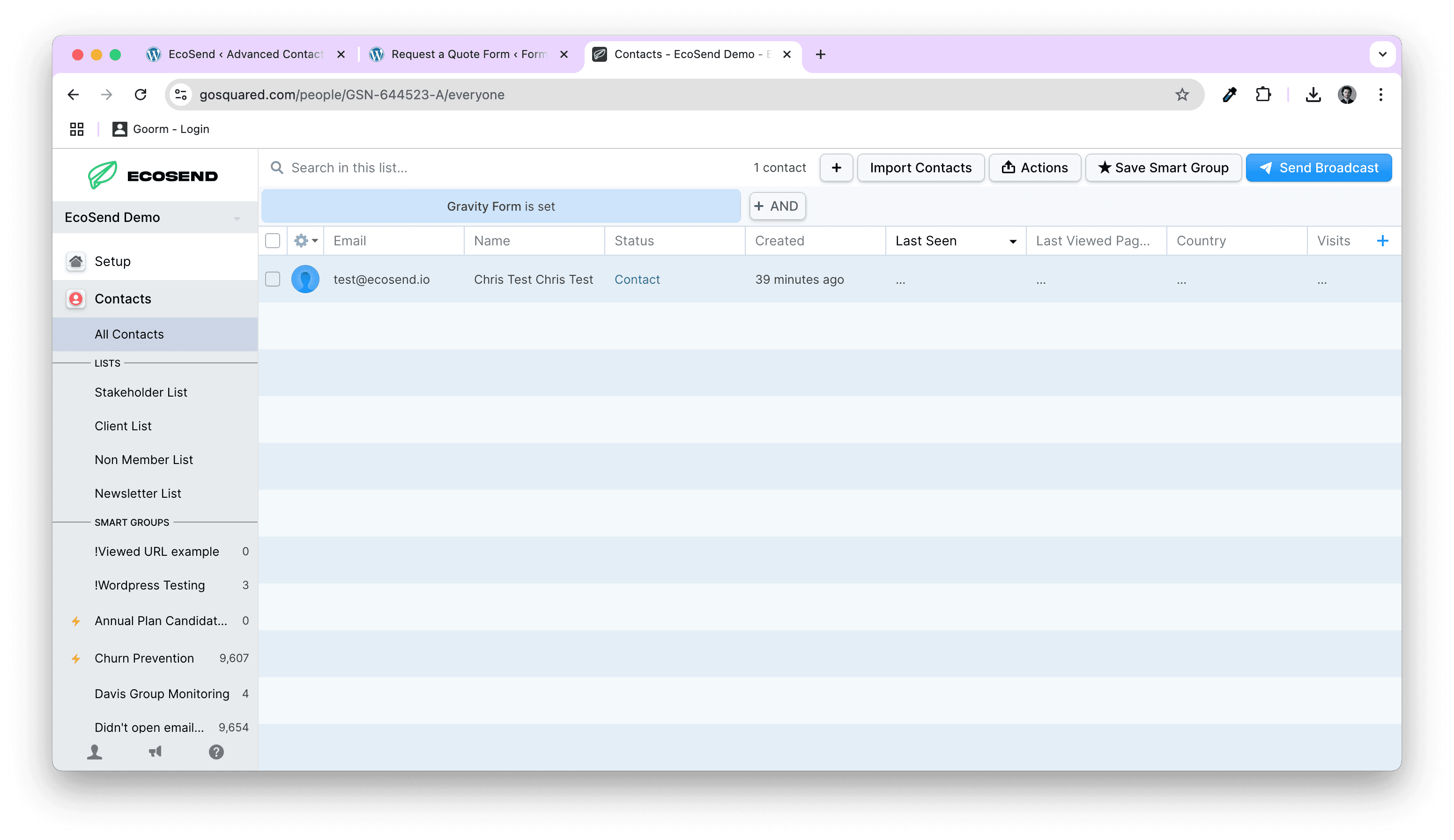Click the site information icon
The height and width of the screenshot is (840, 1454).
tap(181, 95)
